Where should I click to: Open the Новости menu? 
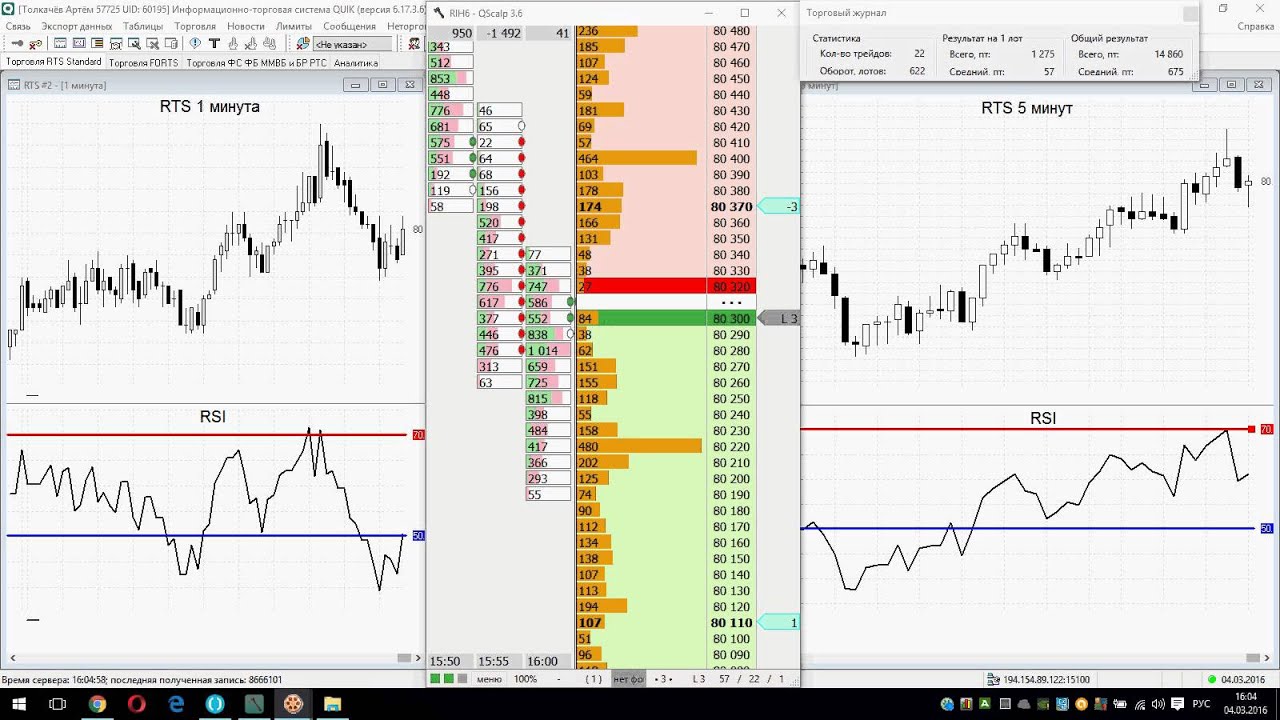click(x=246, y=26)
